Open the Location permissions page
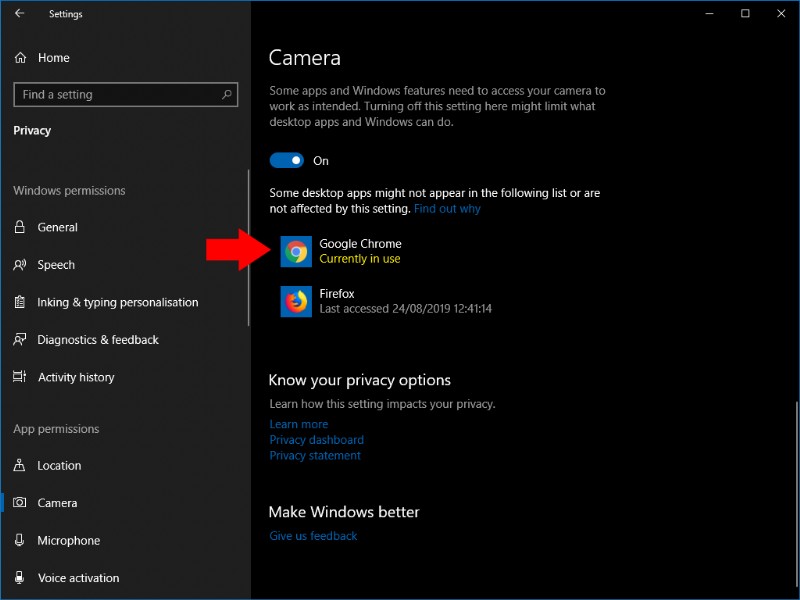 coord(60,465)
